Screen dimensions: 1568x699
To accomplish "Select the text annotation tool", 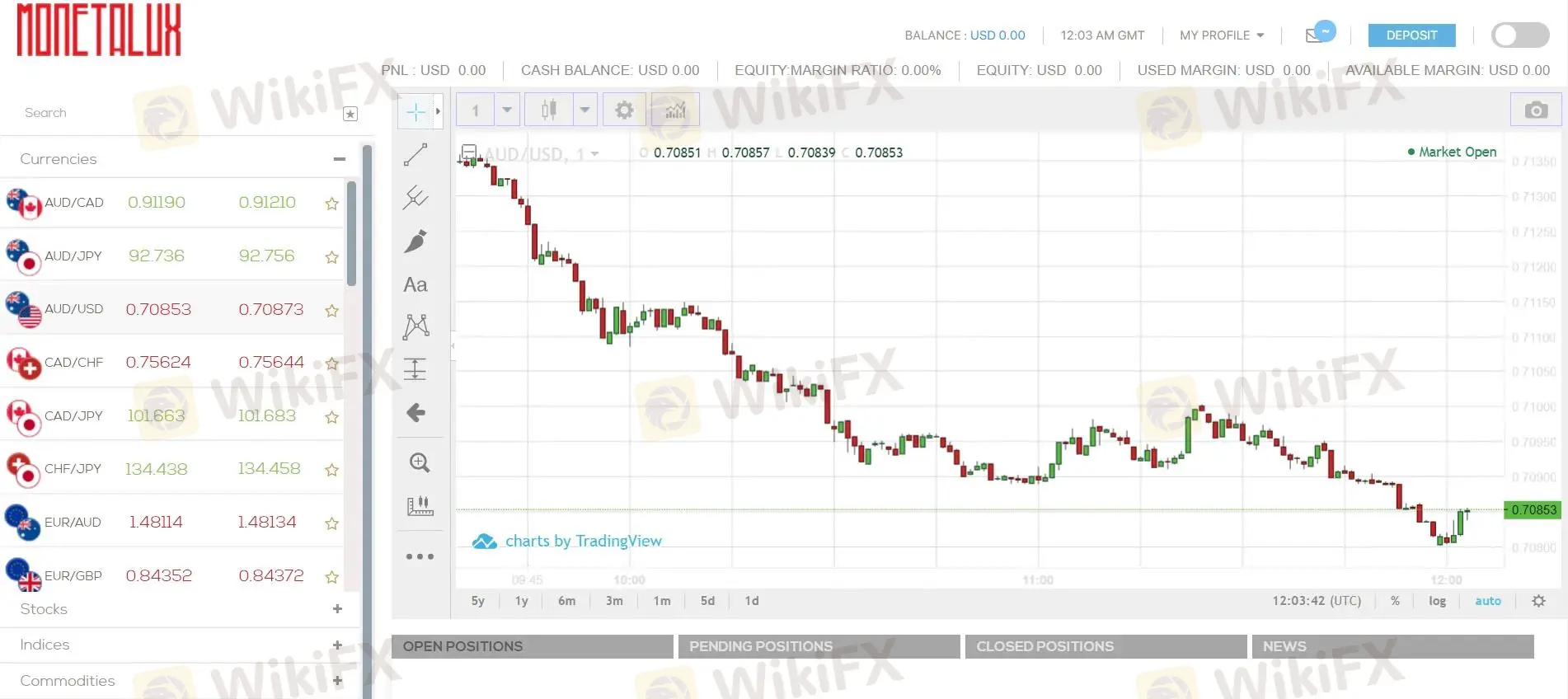I will (415, 284).
